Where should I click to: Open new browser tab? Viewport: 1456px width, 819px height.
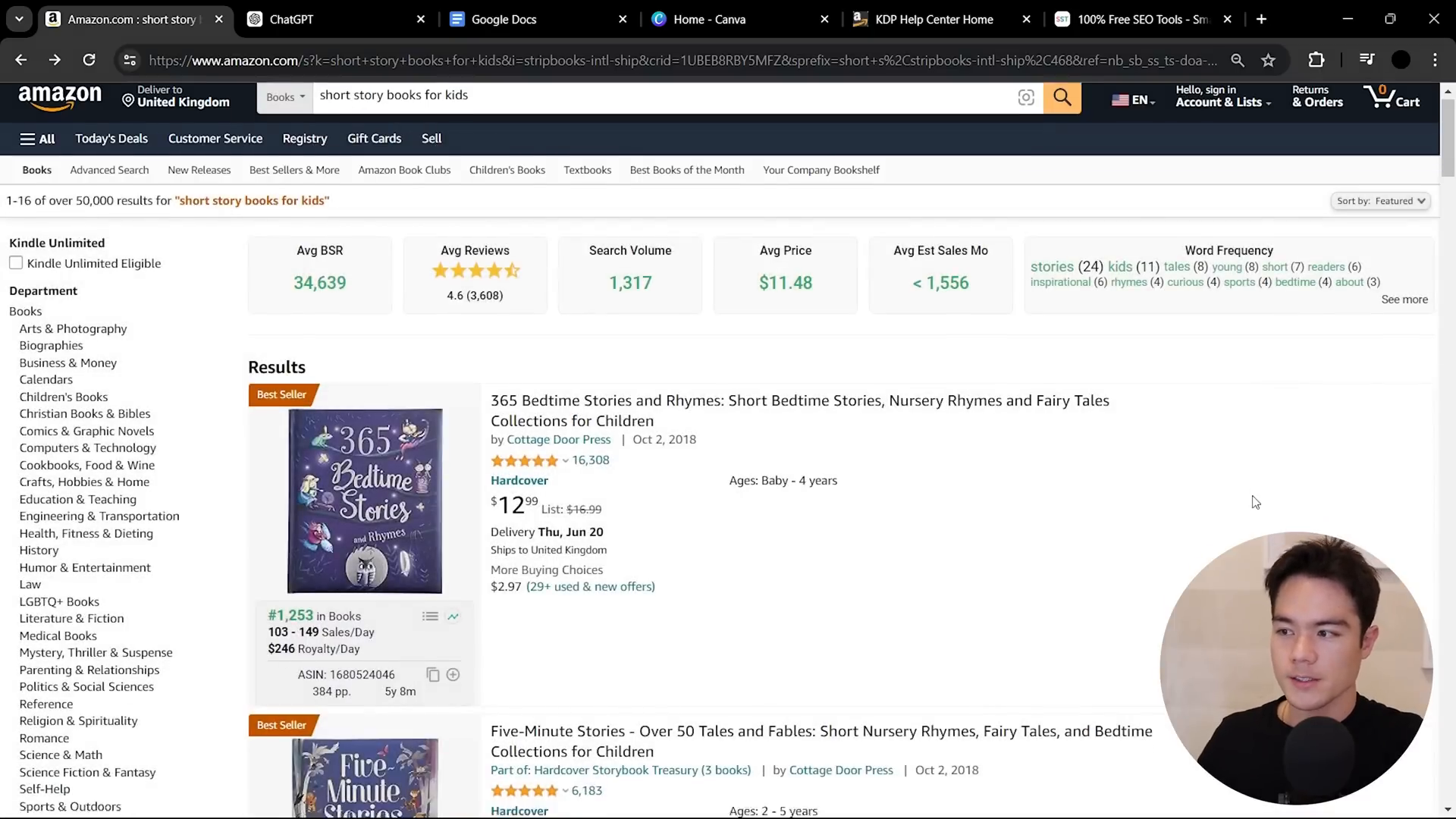coord(1261,19)
